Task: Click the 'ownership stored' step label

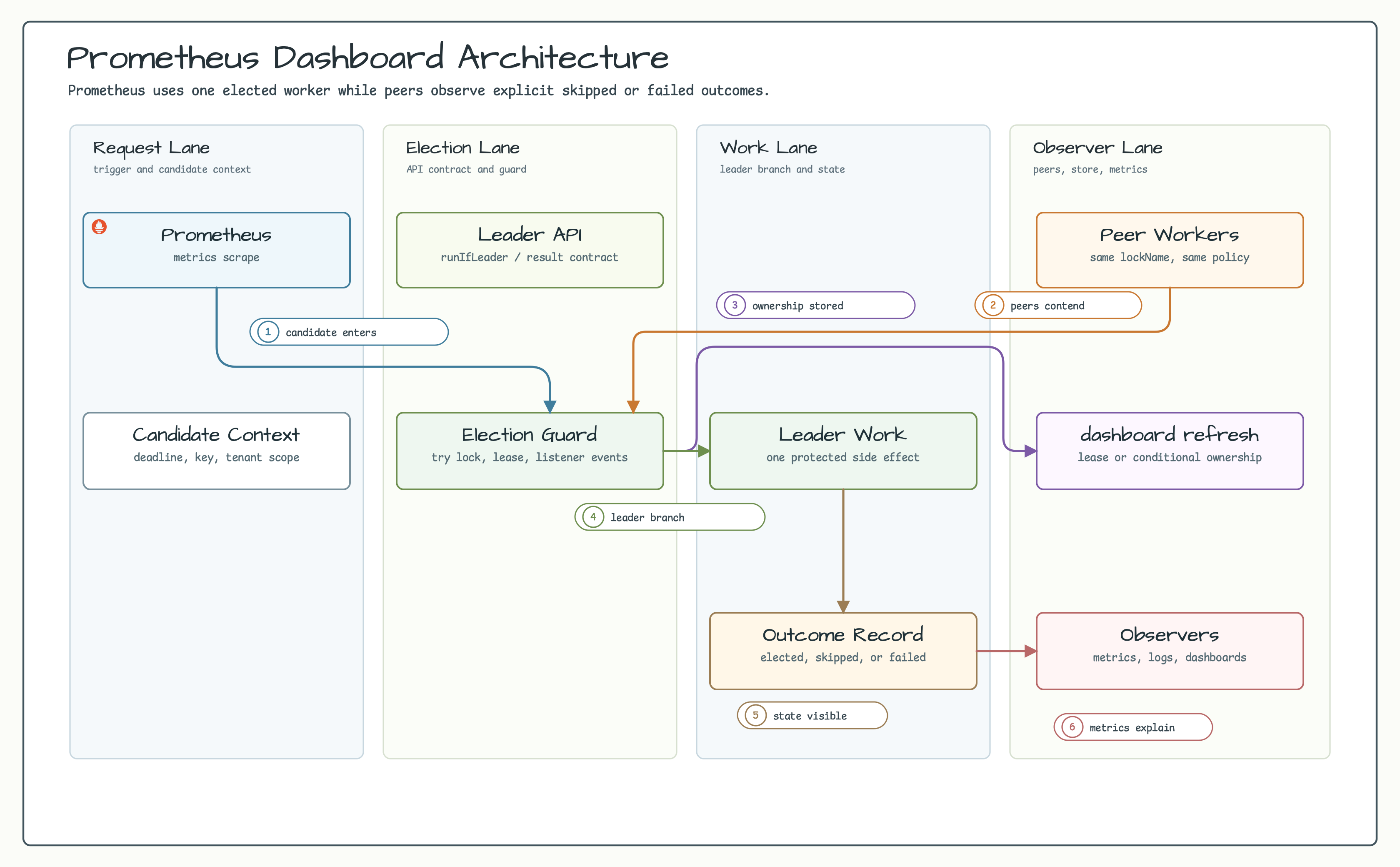Action: pyautogui.click(x=815, y=305)
